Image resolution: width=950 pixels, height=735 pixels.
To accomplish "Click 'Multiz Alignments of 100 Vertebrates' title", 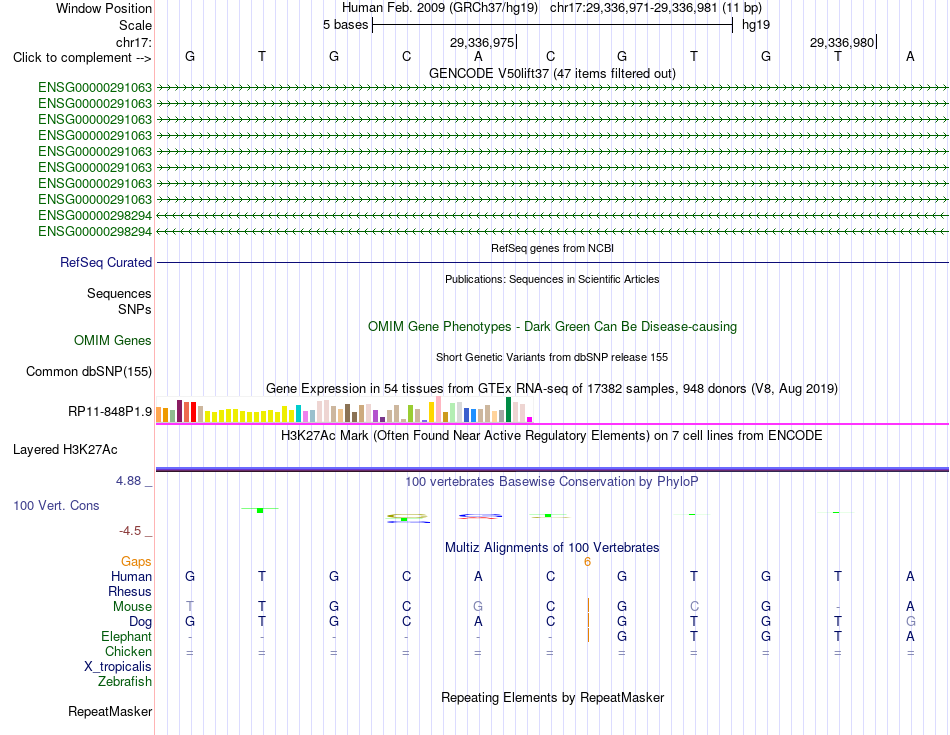I will (x=552, y=548).
